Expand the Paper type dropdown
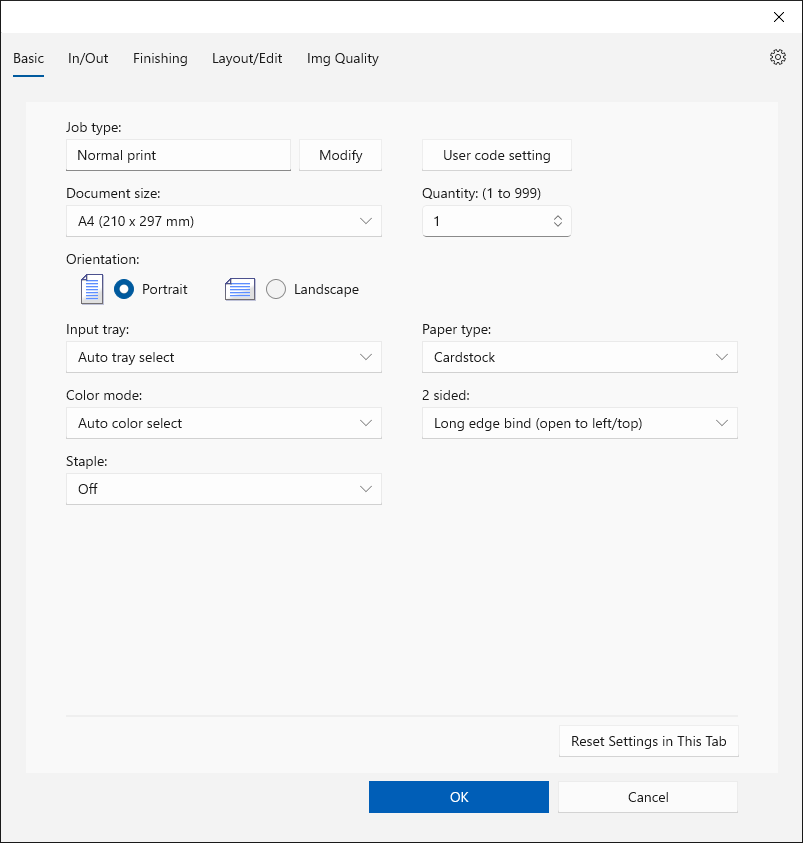 pyautogui.click(x=579, y=357)
